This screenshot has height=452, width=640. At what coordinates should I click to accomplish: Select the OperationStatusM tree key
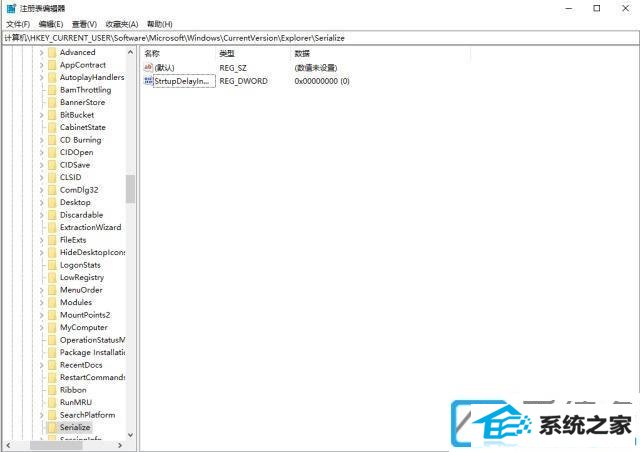[x=93, y=340]
